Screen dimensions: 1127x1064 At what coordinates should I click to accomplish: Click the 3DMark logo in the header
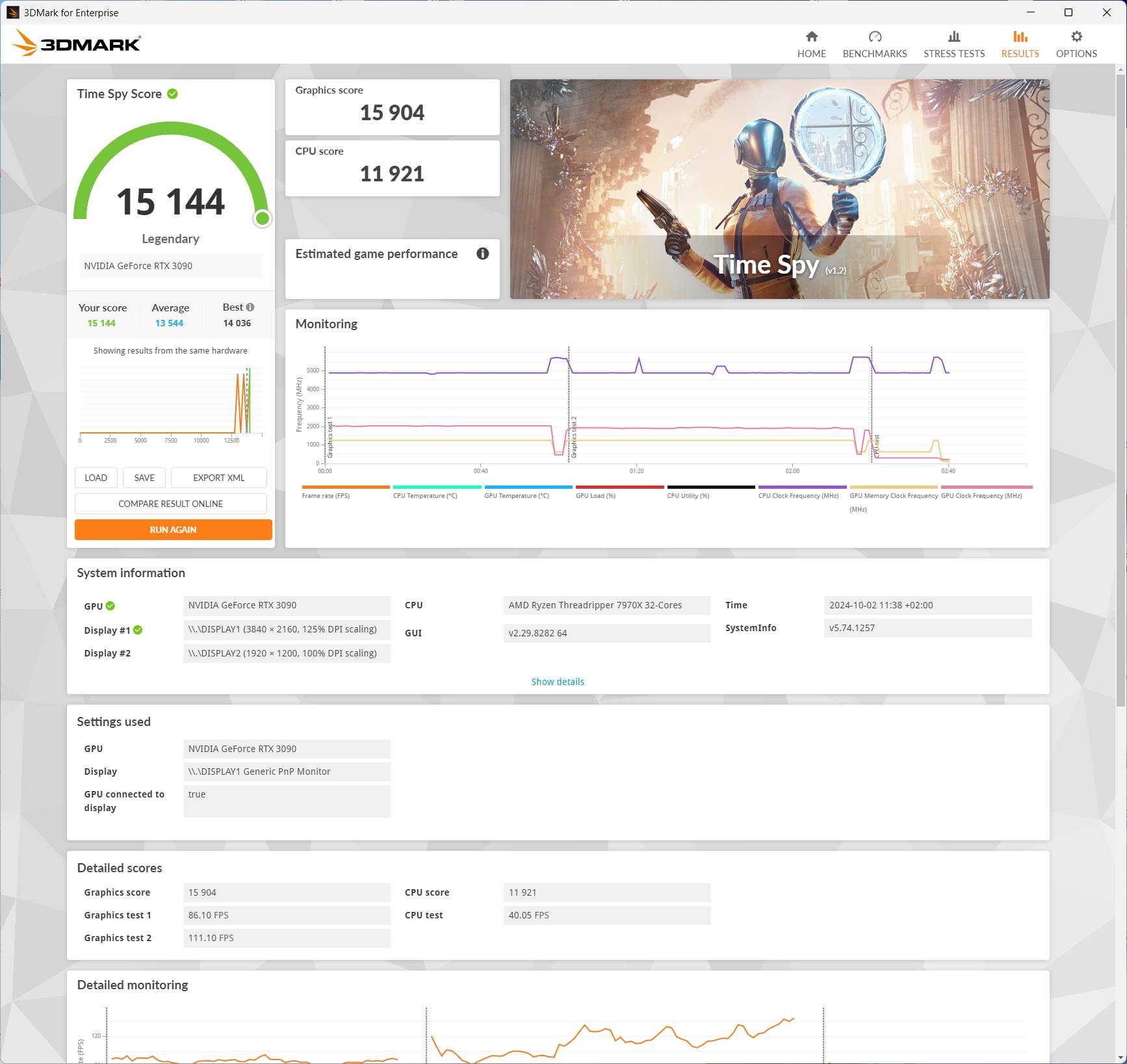tap(77, 43)
